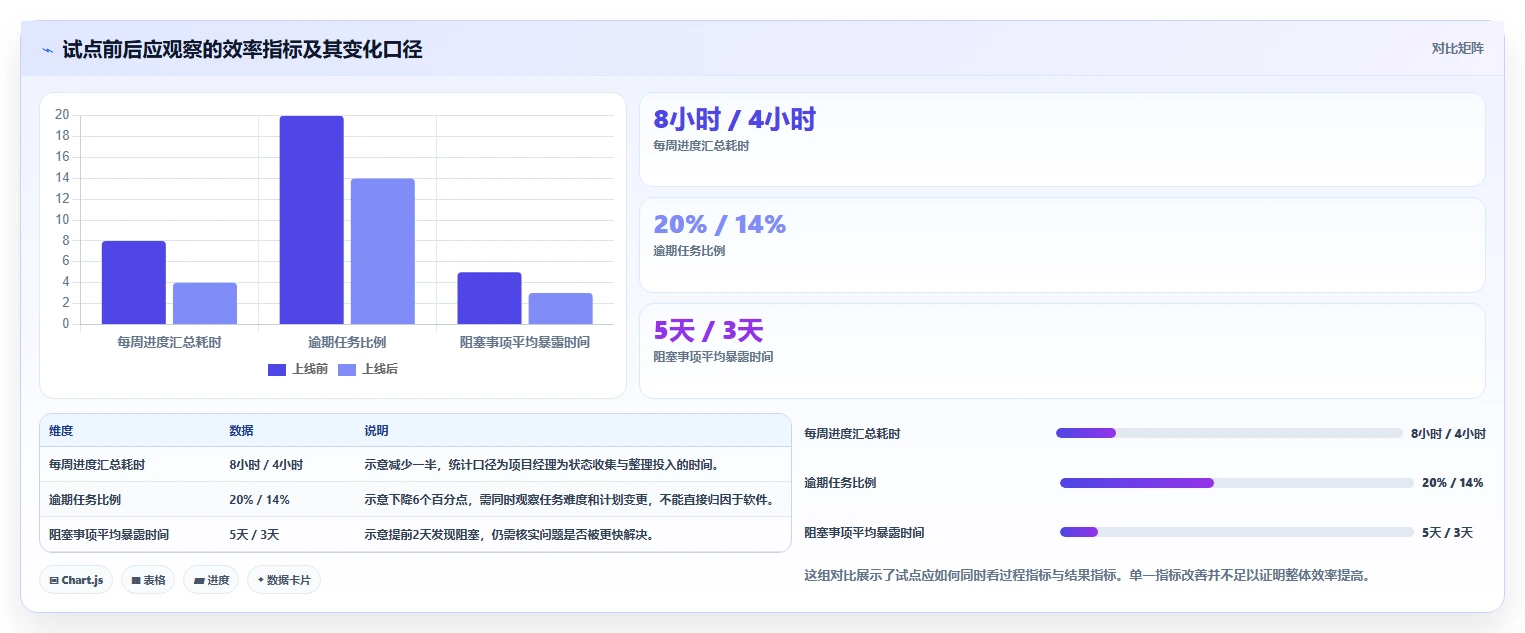Click the 逾期任务比例 x-axis label of the chart

point(347,342)
